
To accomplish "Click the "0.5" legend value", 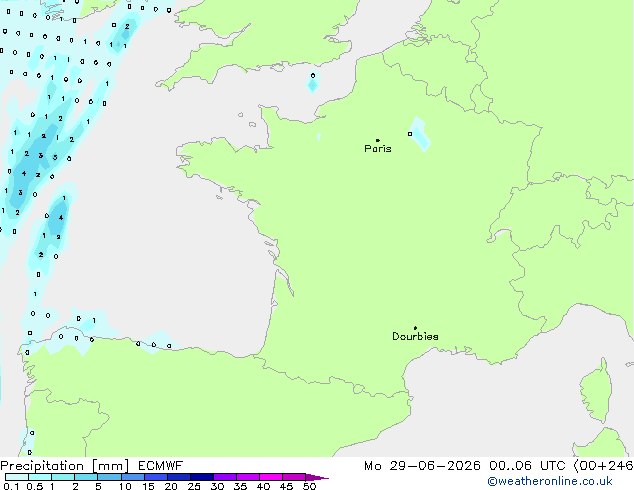I will pos(35,486).
